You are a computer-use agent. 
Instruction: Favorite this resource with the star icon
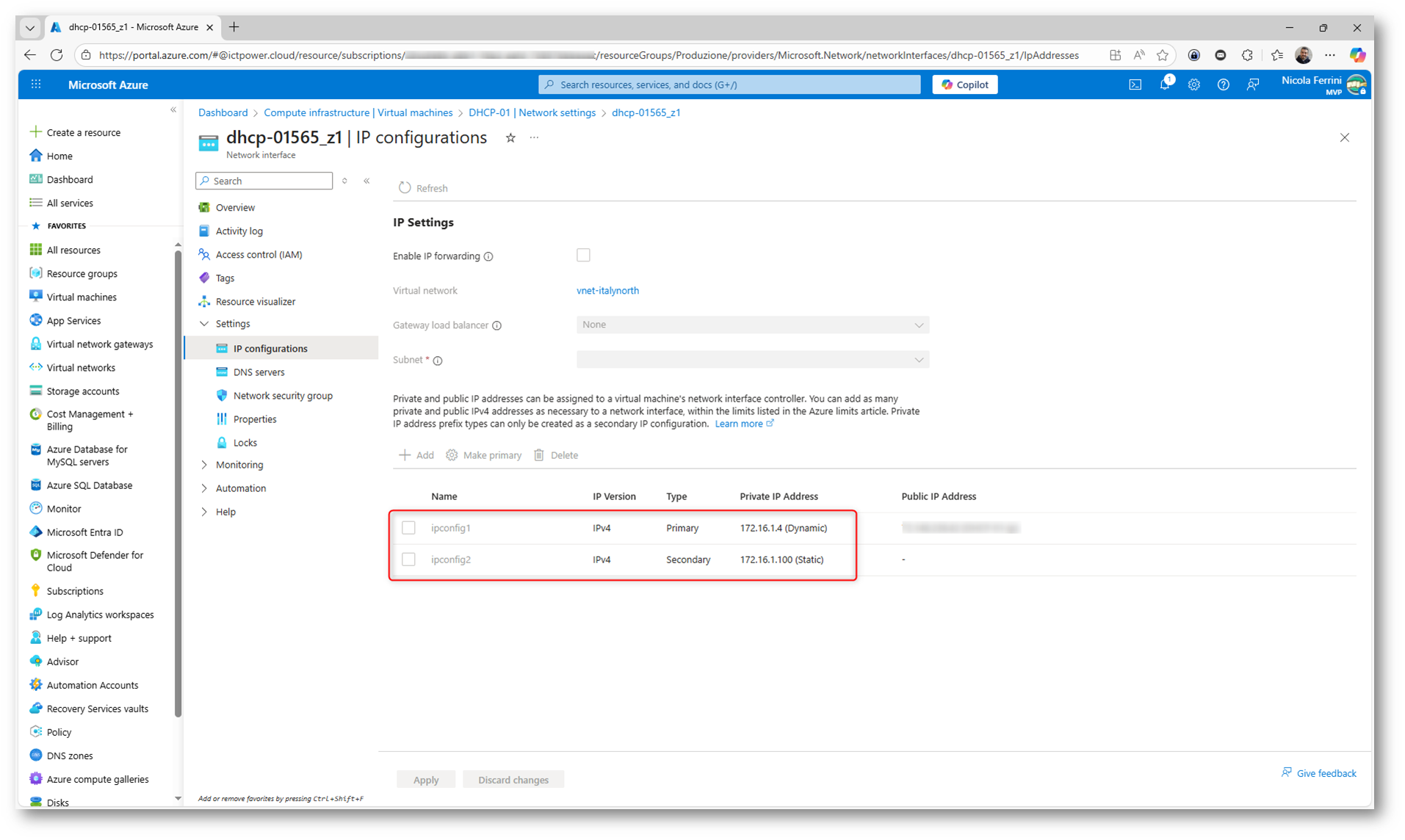tap(510, 138)
